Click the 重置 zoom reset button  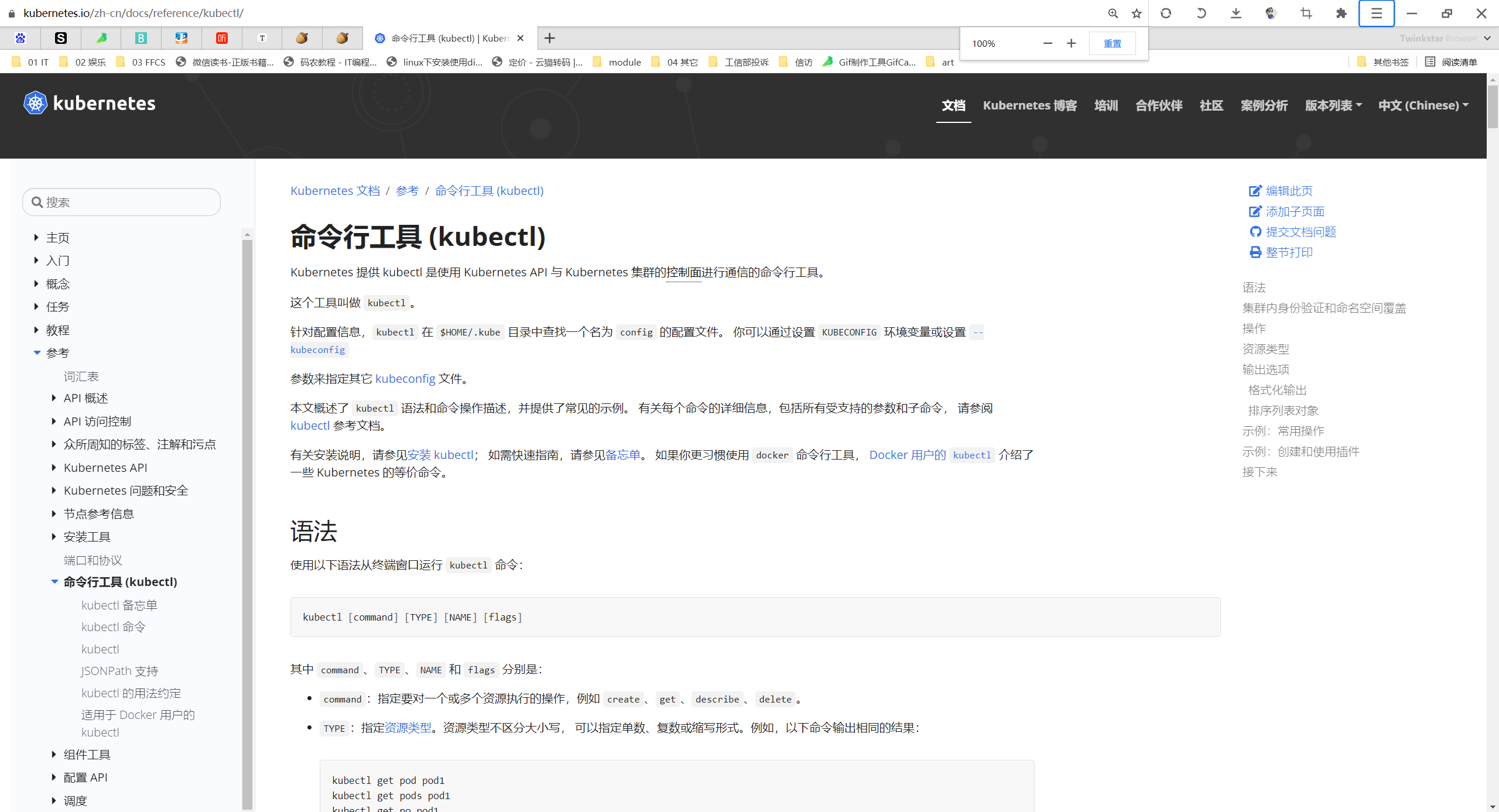point(1112,43)
